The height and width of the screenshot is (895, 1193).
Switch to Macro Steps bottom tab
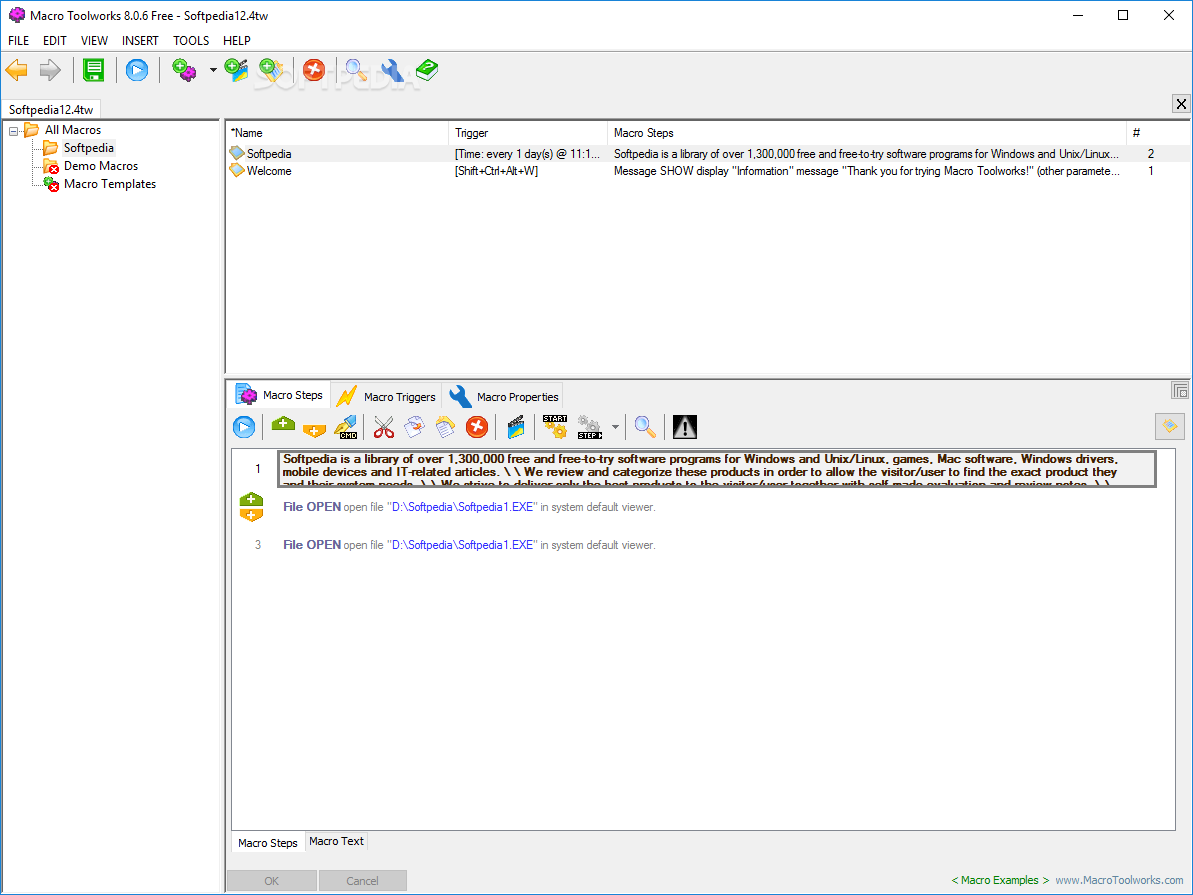click(268, 842)
